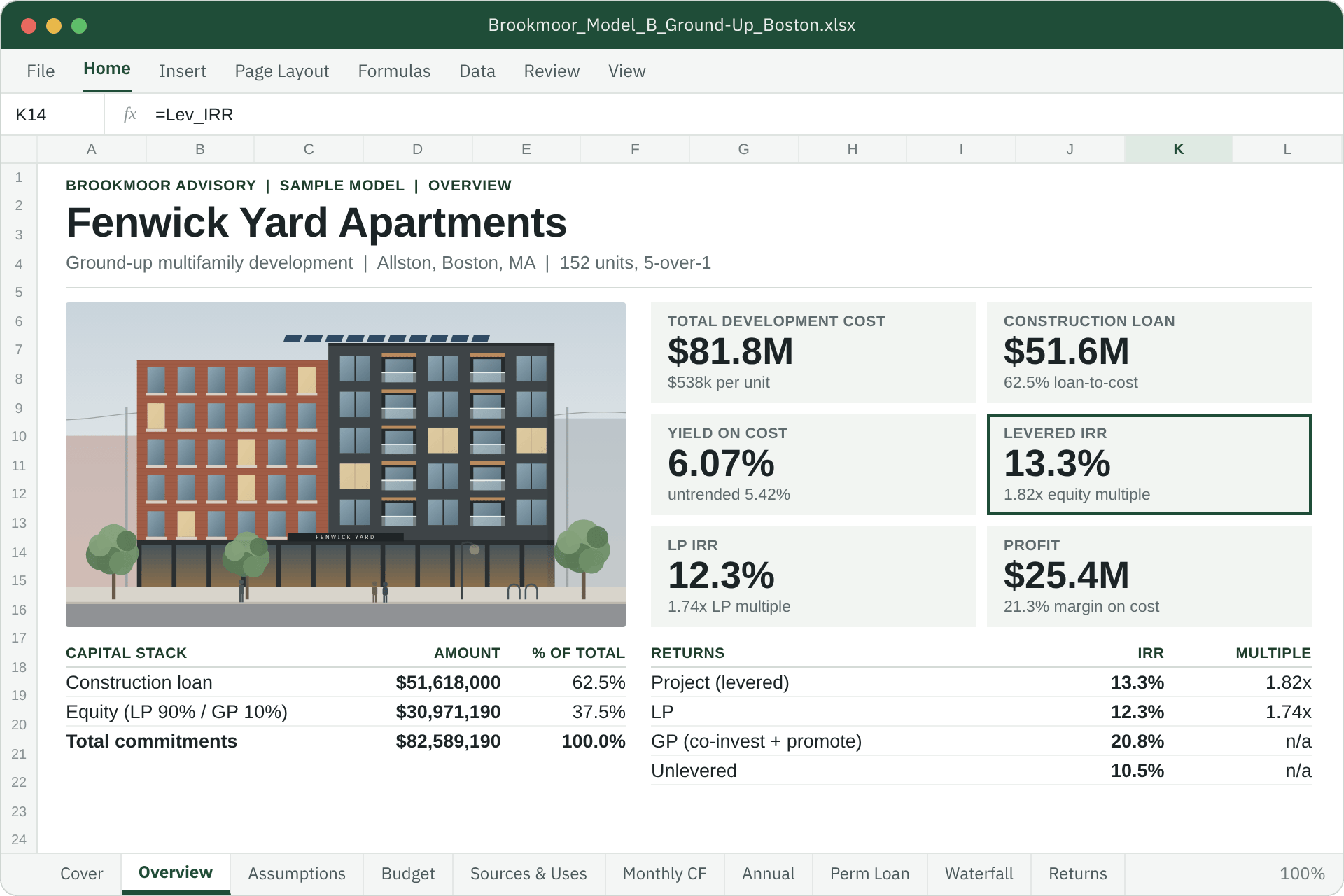
Task: Open the View tab
Action: click(x=626, y=71)
